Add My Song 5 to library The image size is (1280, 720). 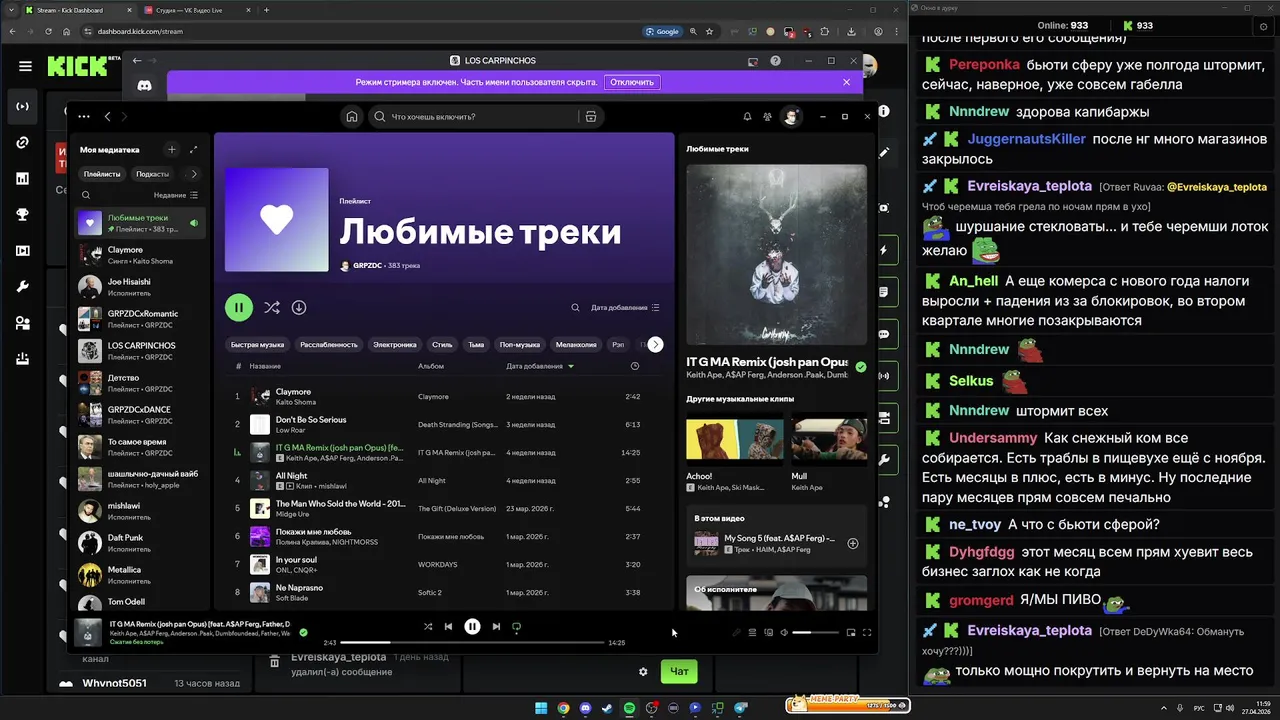click(x=853, y=544)
